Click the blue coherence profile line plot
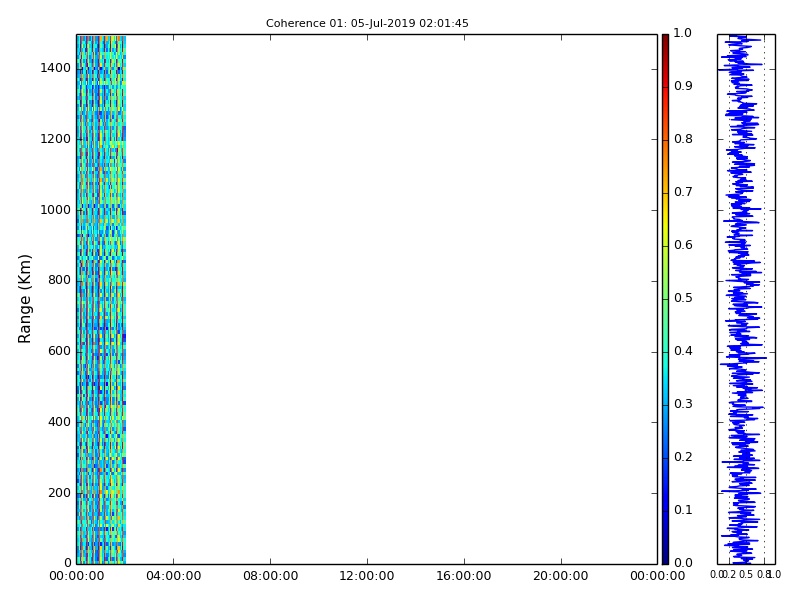Screen dimensions: 800x600 click(x=742, y=299)
